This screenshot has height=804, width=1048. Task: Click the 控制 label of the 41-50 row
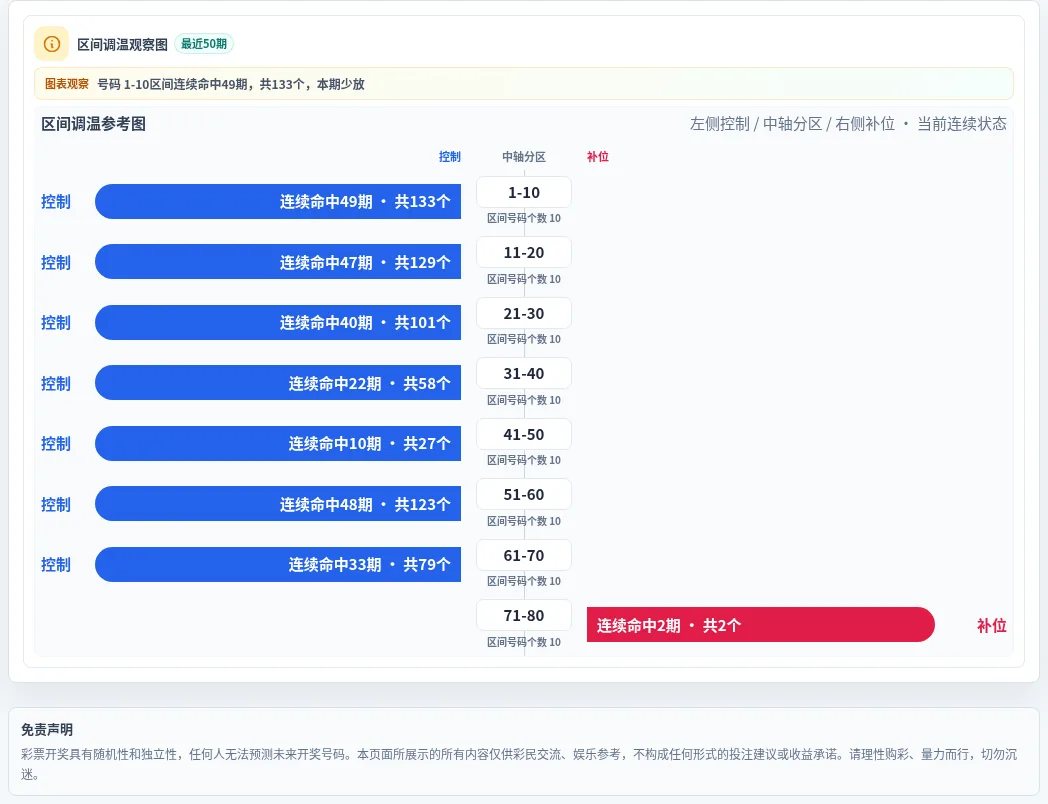[x=55, y=443]
